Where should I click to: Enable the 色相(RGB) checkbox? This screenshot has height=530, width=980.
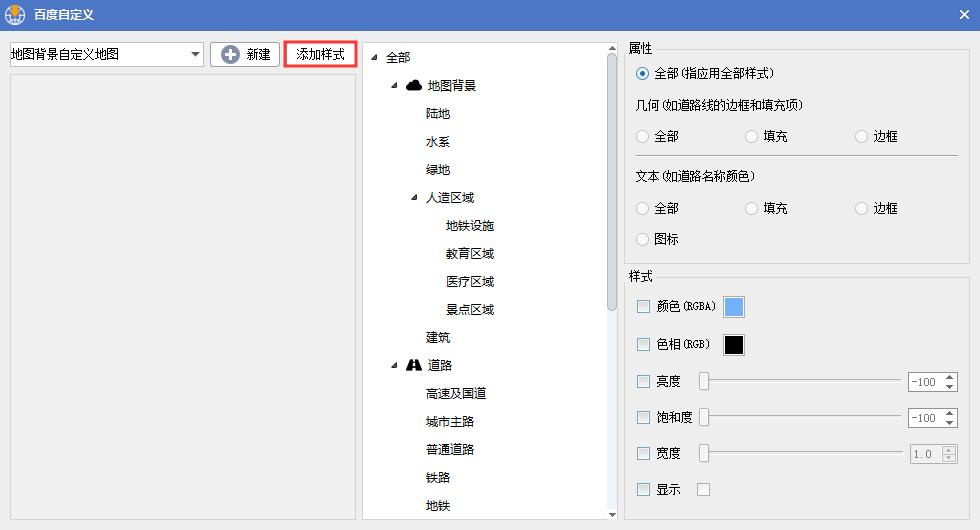[x=643, y=344]
